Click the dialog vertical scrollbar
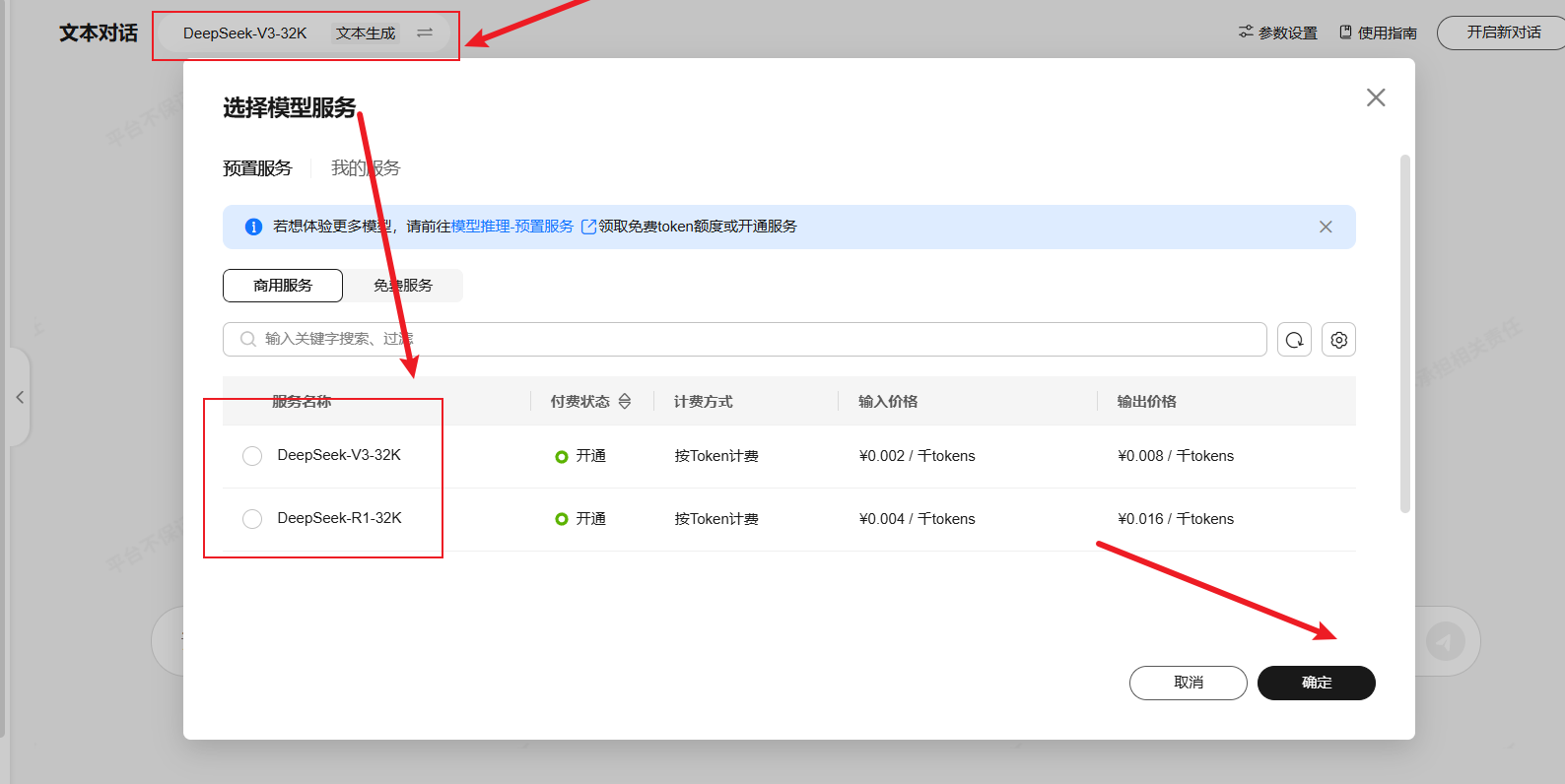 tap(1405, 334)
